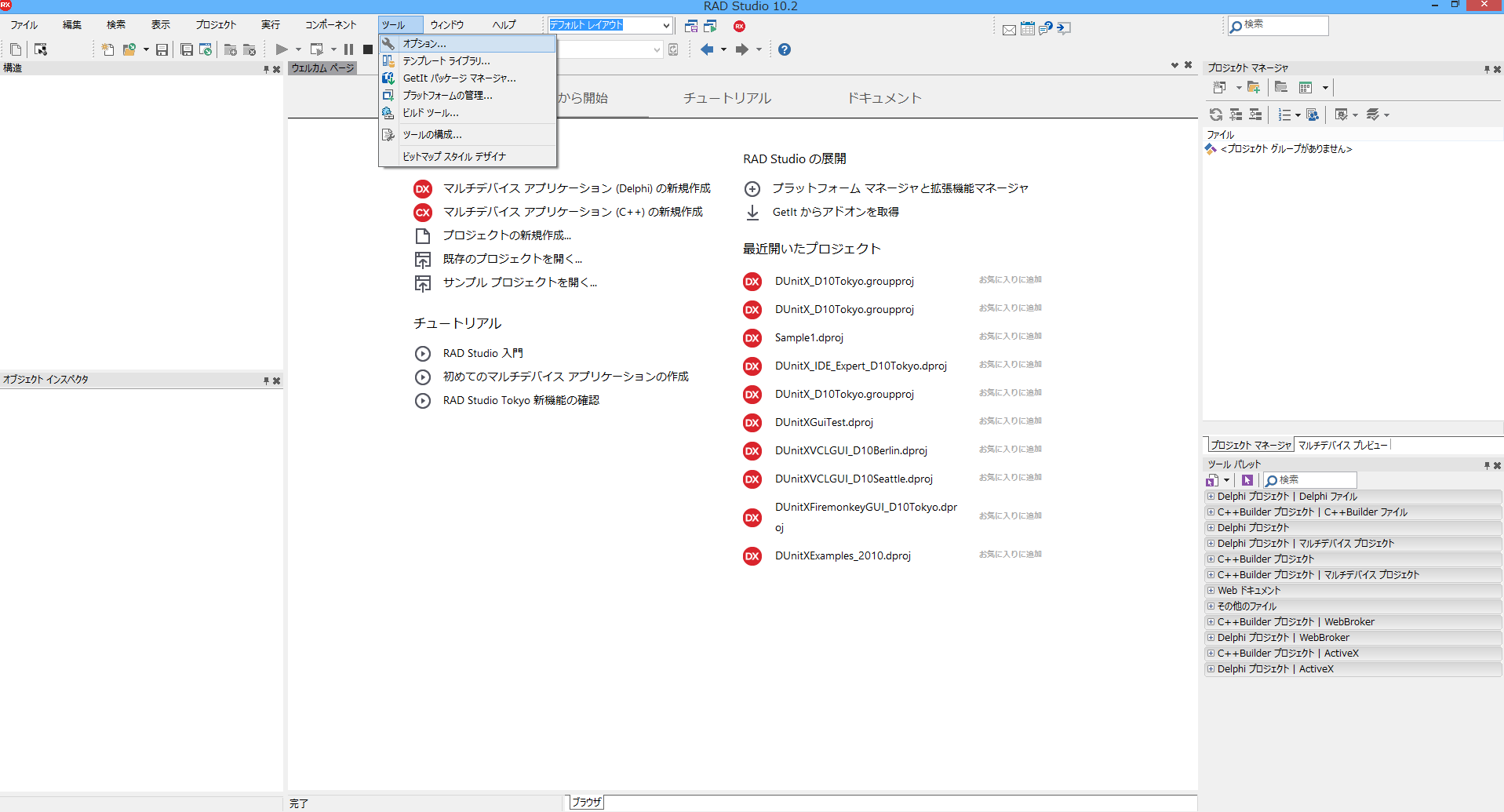Click the chat bubbles help icon in title area
1504x812 pixels.
tap(1046, 28)
